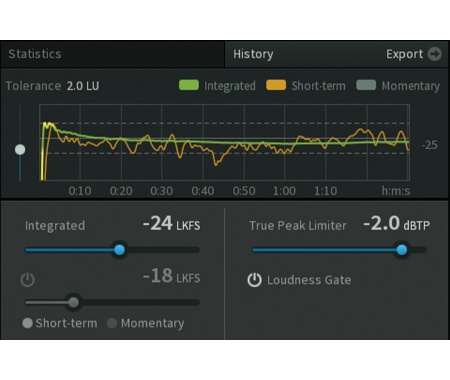The image size is (450, 380).
Task: Click the Integrated label above blue slider
Action: pos(55,226)
